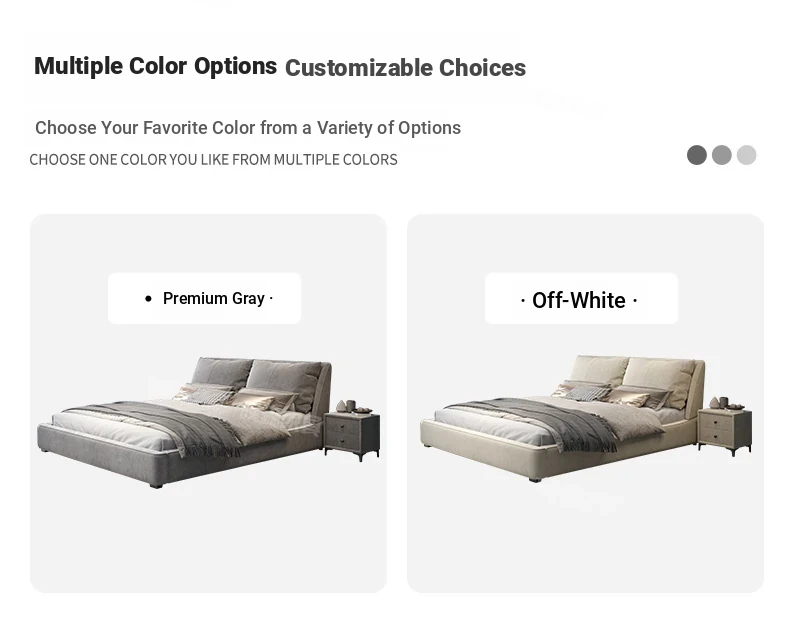This screenshot has height=624, width=790.
Task: Choose the light gray color dot
Action: [746, 155]
